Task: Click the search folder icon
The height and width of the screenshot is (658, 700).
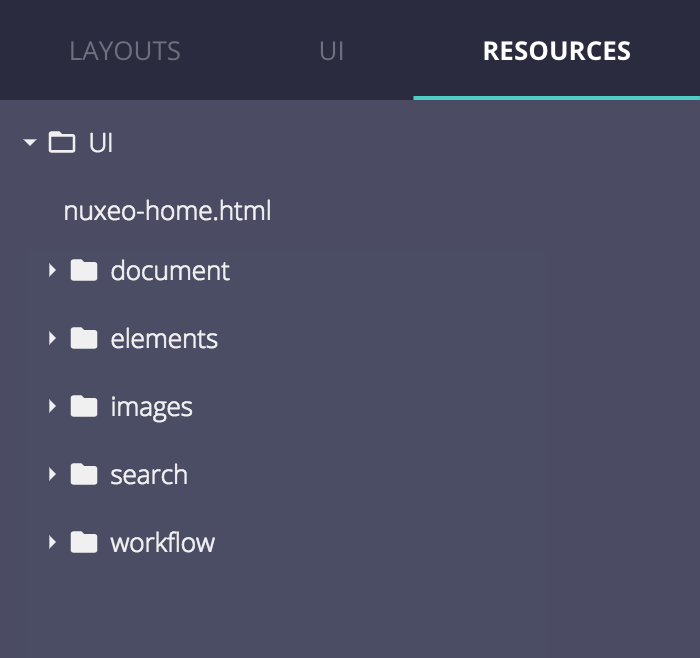Action: (x=84, y=474)
